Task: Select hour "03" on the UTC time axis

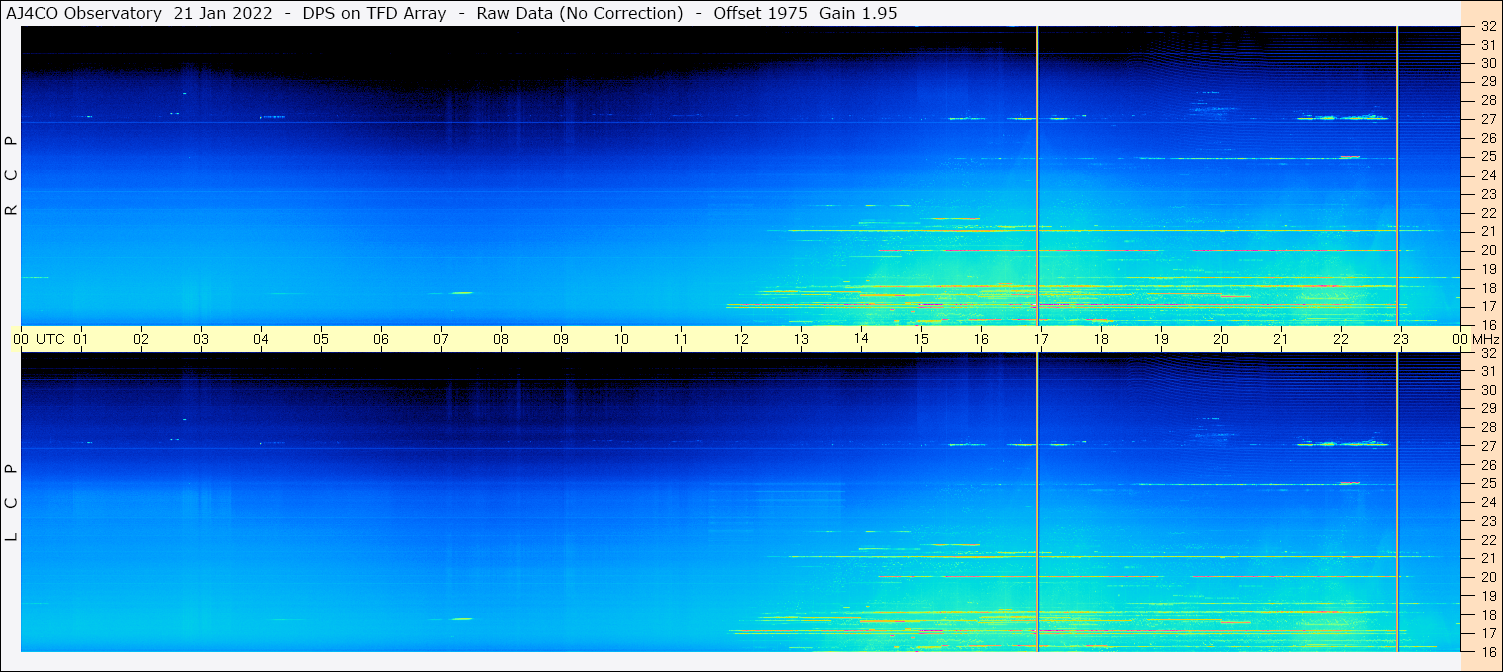Action: (201, 339)
